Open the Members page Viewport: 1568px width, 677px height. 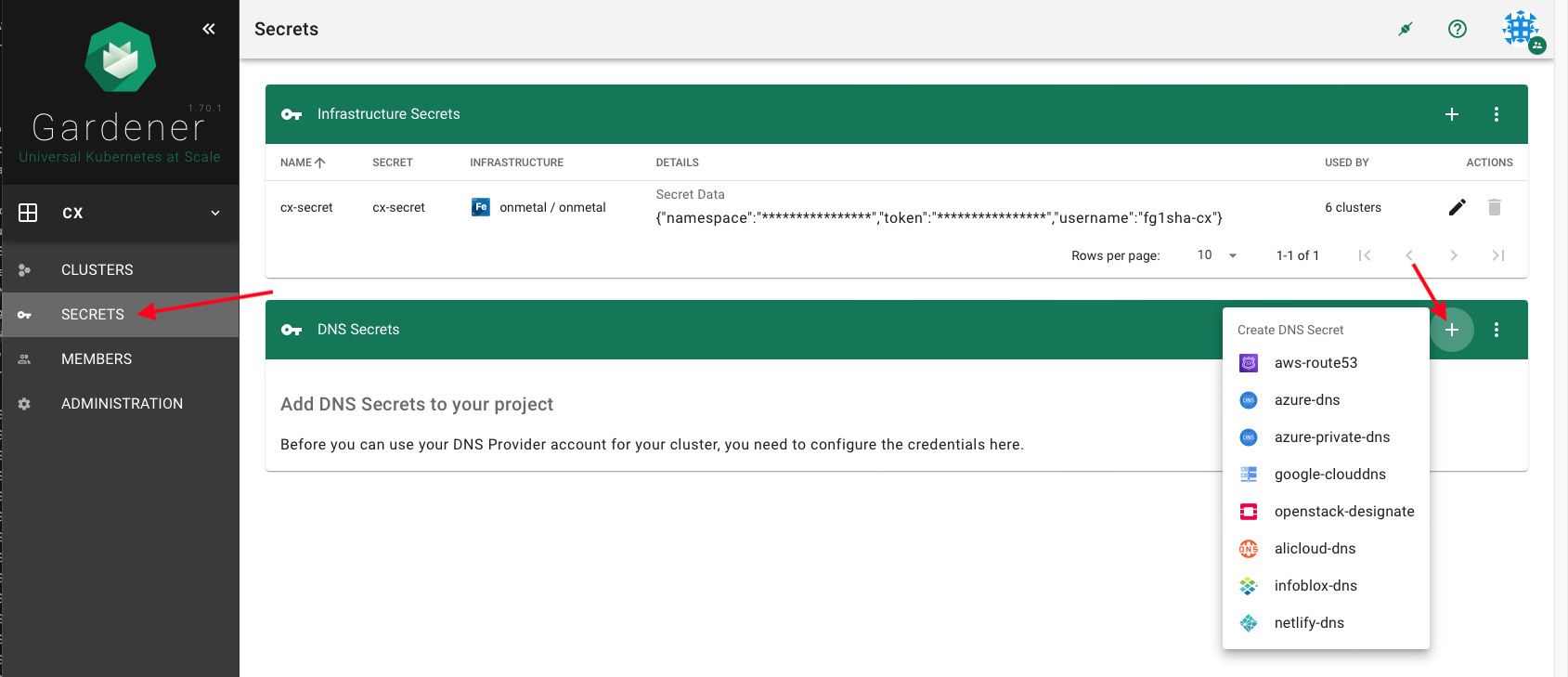97,359
